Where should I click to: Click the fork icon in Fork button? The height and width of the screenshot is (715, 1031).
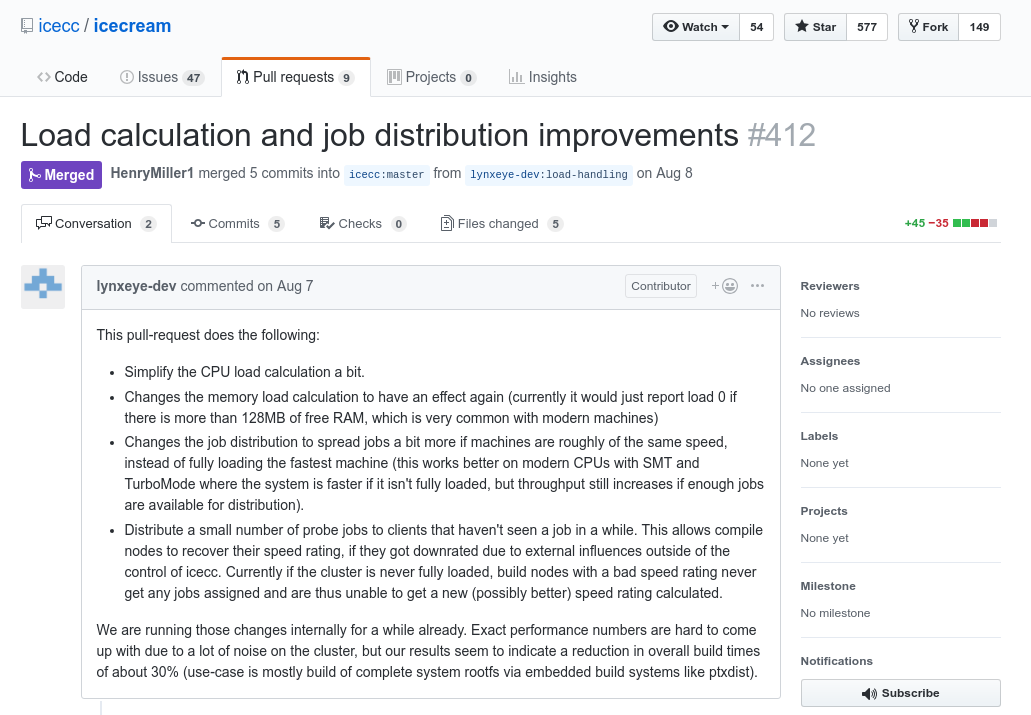click(x=913, y=26)
